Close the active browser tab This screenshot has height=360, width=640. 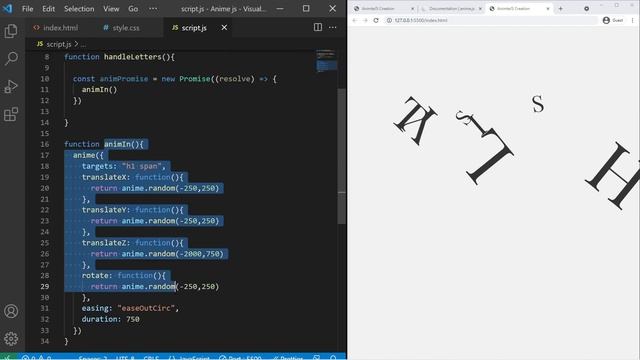tap(548, 9)
